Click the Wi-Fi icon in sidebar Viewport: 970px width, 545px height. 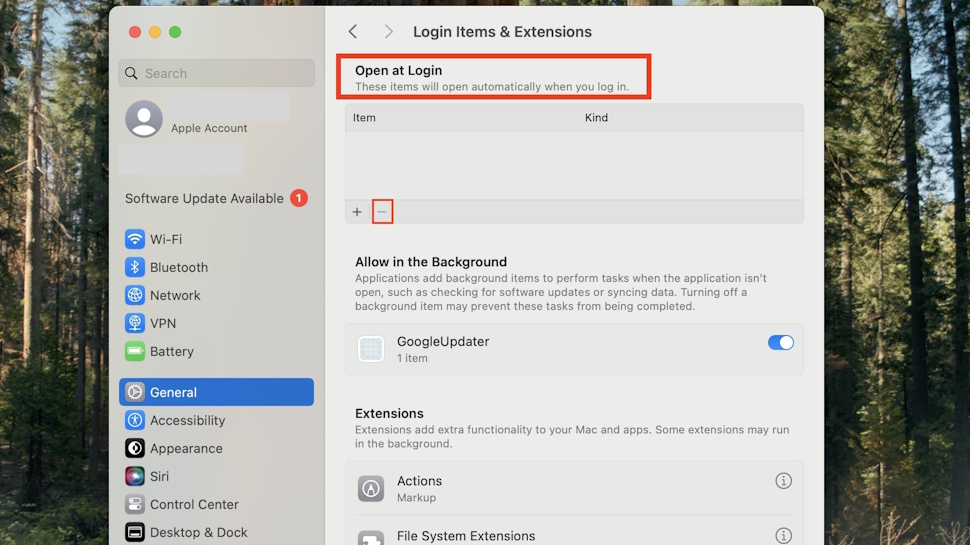(134, 239)
